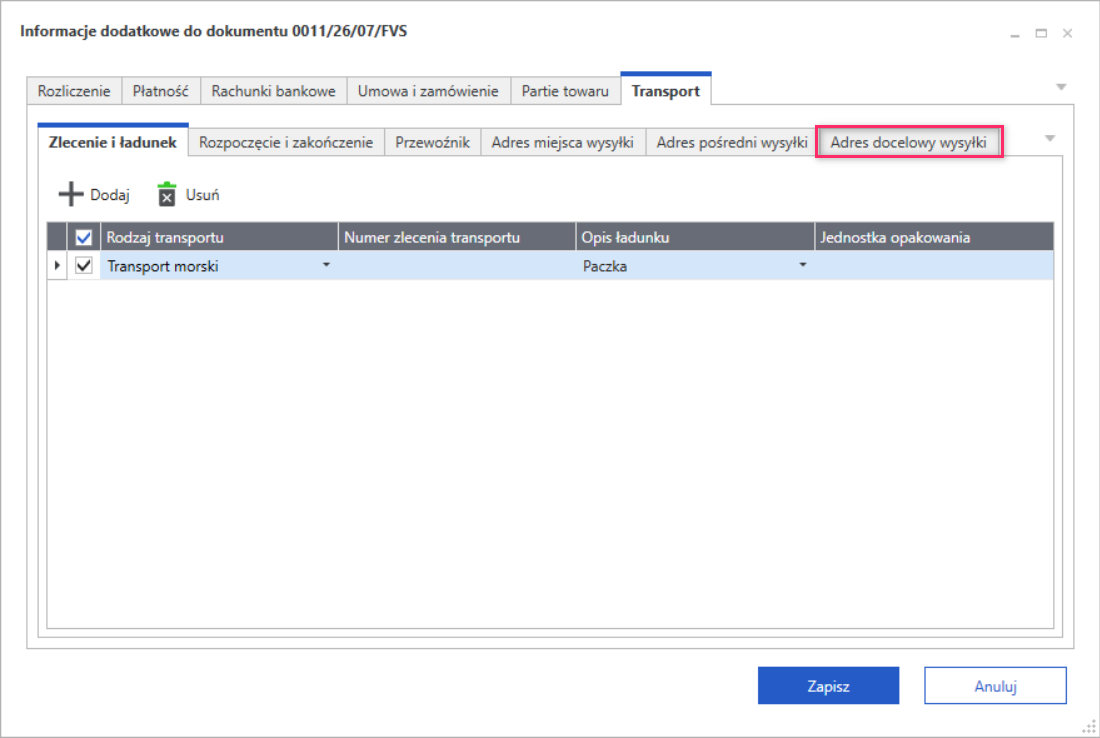Select the Transport tab
The image size is (1100, 738).
click(666, 90)
